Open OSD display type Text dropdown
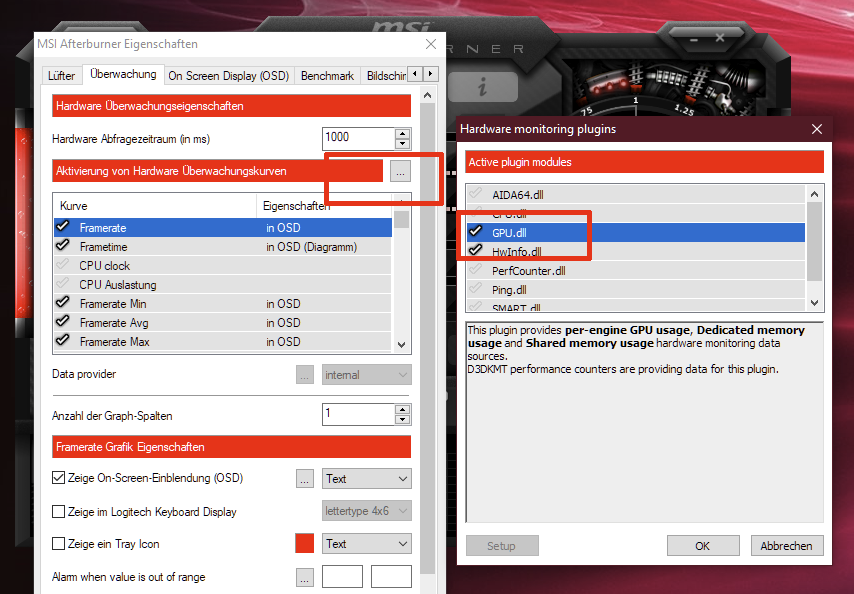854x594 pixels. (367, 479)
